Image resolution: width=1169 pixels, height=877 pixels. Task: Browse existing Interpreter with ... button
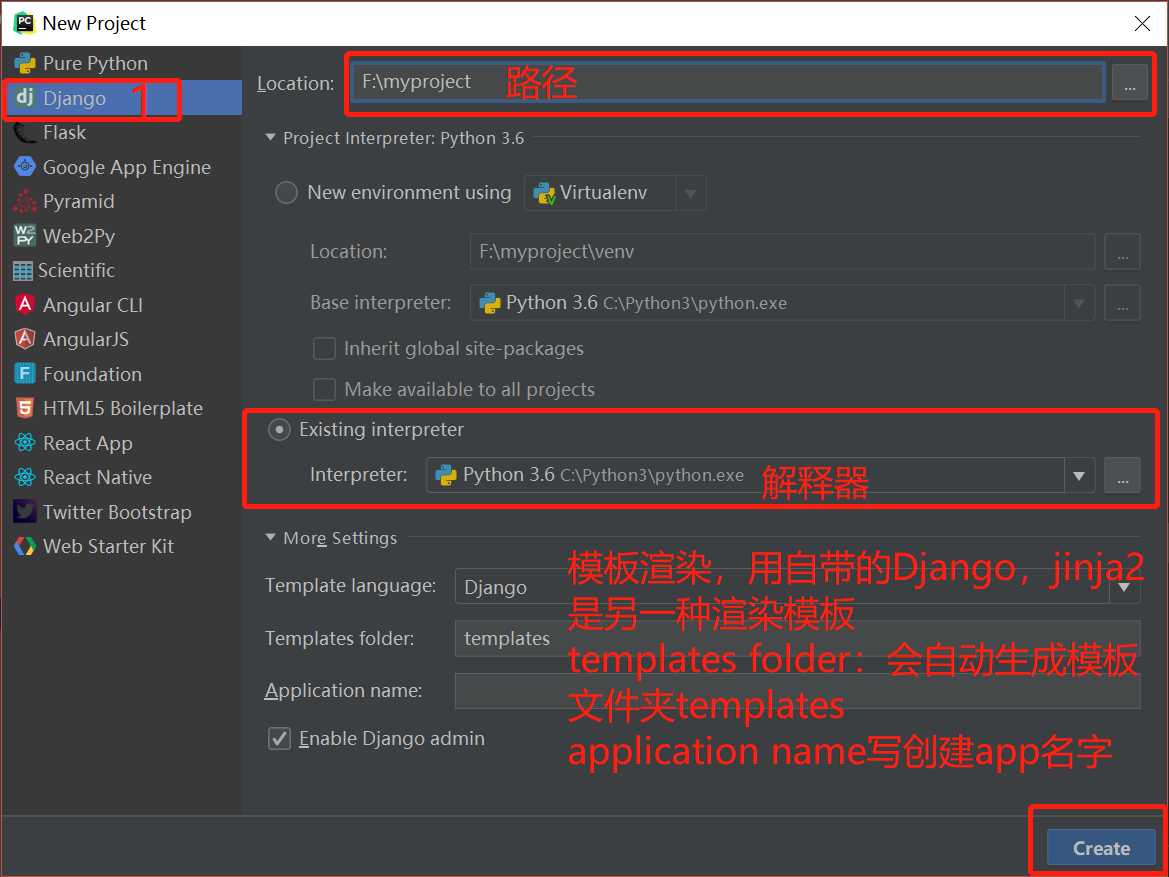pyautogui.click(x=1122, y=476)
